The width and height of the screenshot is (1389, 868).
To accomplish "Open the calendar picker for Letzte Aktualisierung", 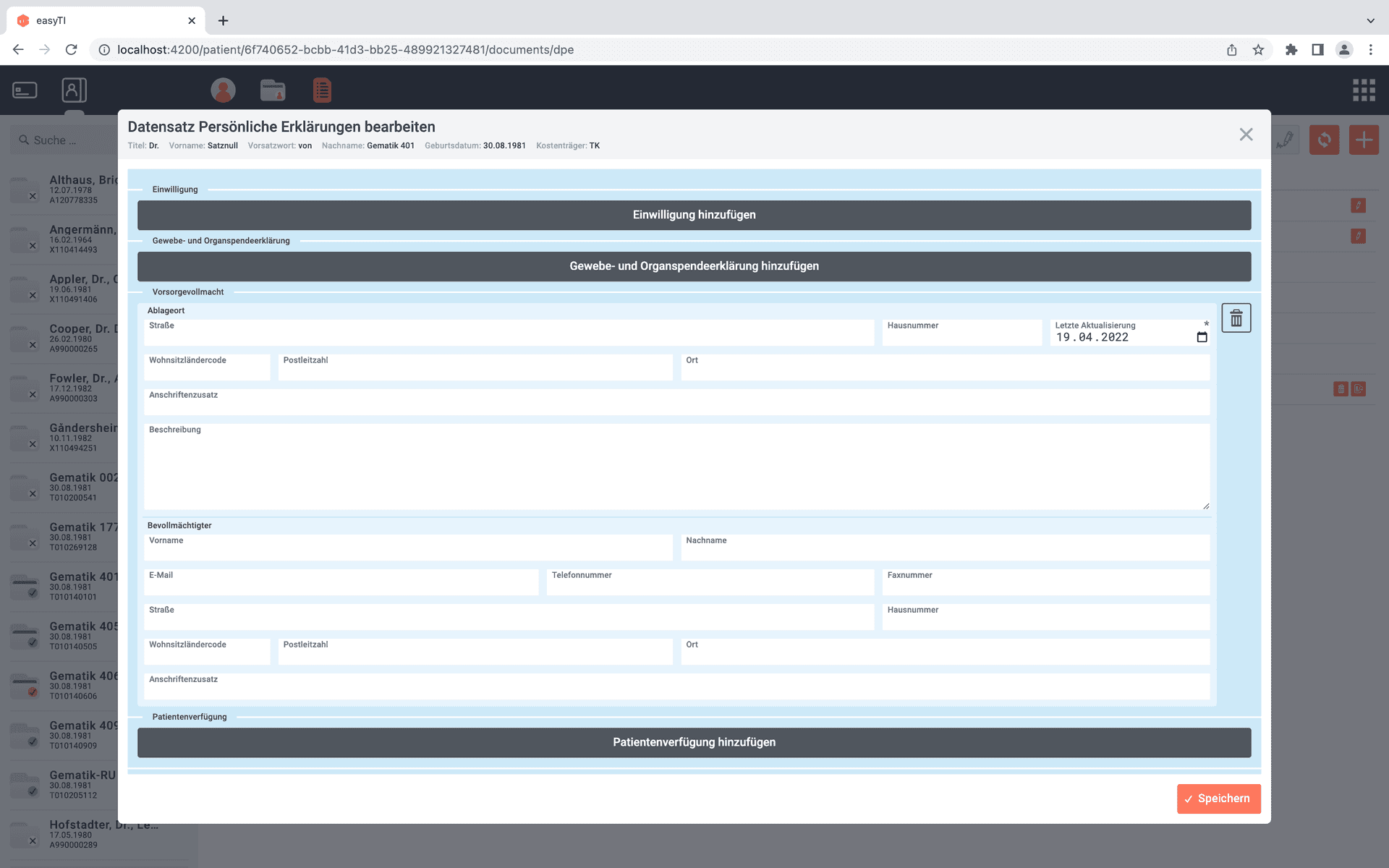I will pyautogui.click(x=1202, y=337).
